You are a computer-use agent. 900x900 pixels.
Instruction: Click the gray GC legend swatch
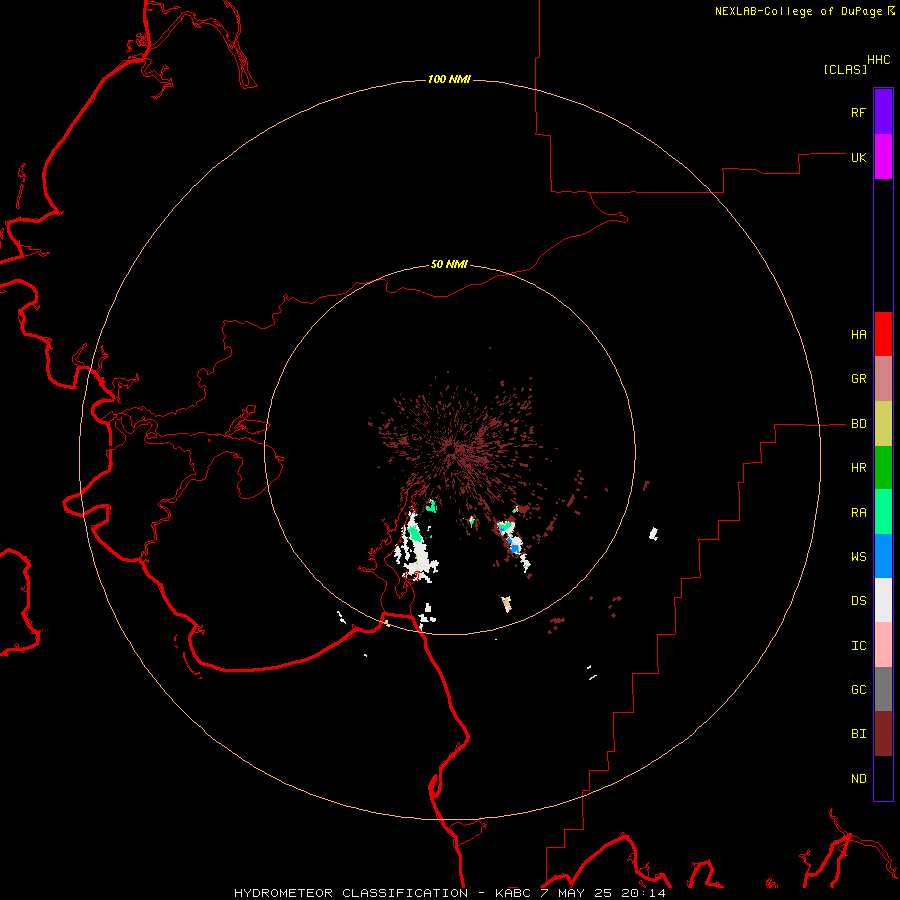coord(883,689)
